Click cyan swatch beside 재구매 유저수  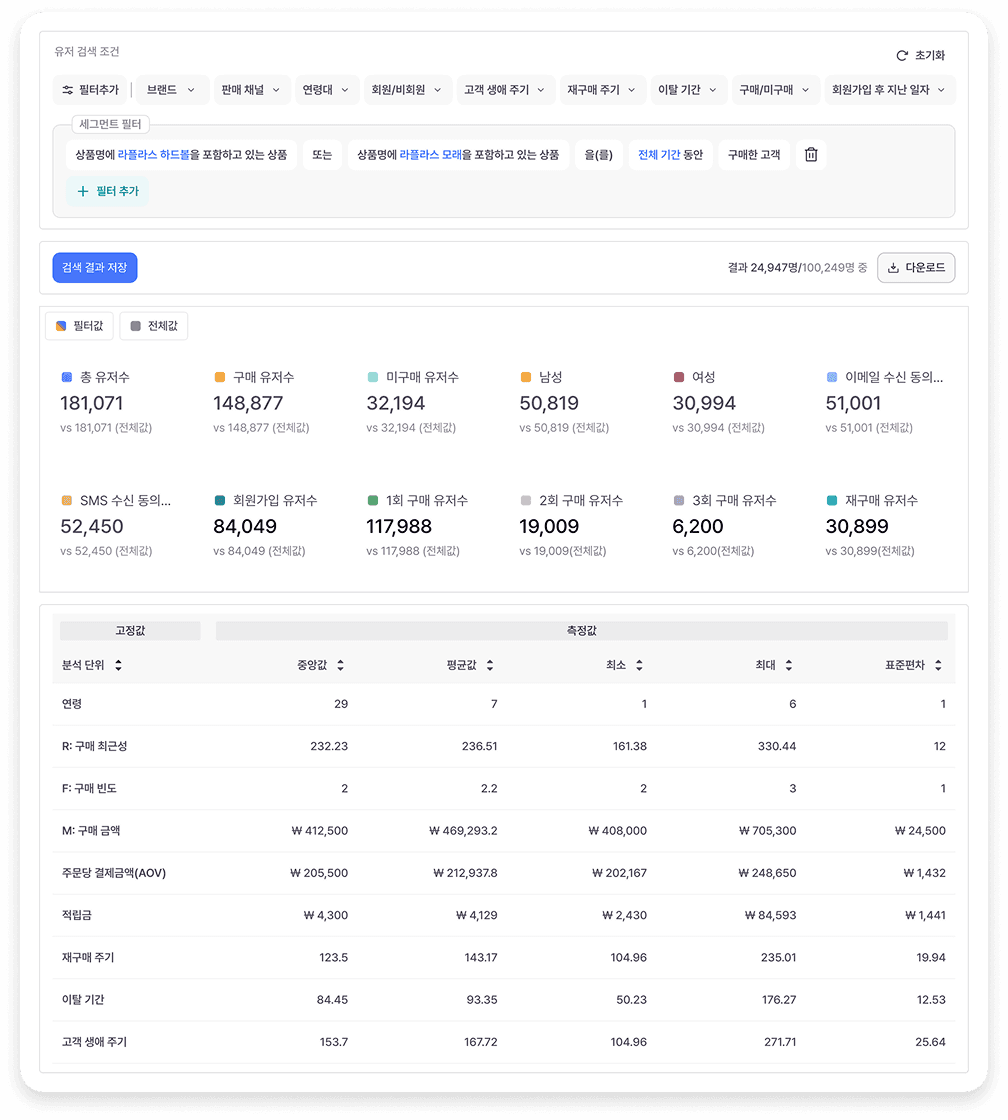coord(832,501)
